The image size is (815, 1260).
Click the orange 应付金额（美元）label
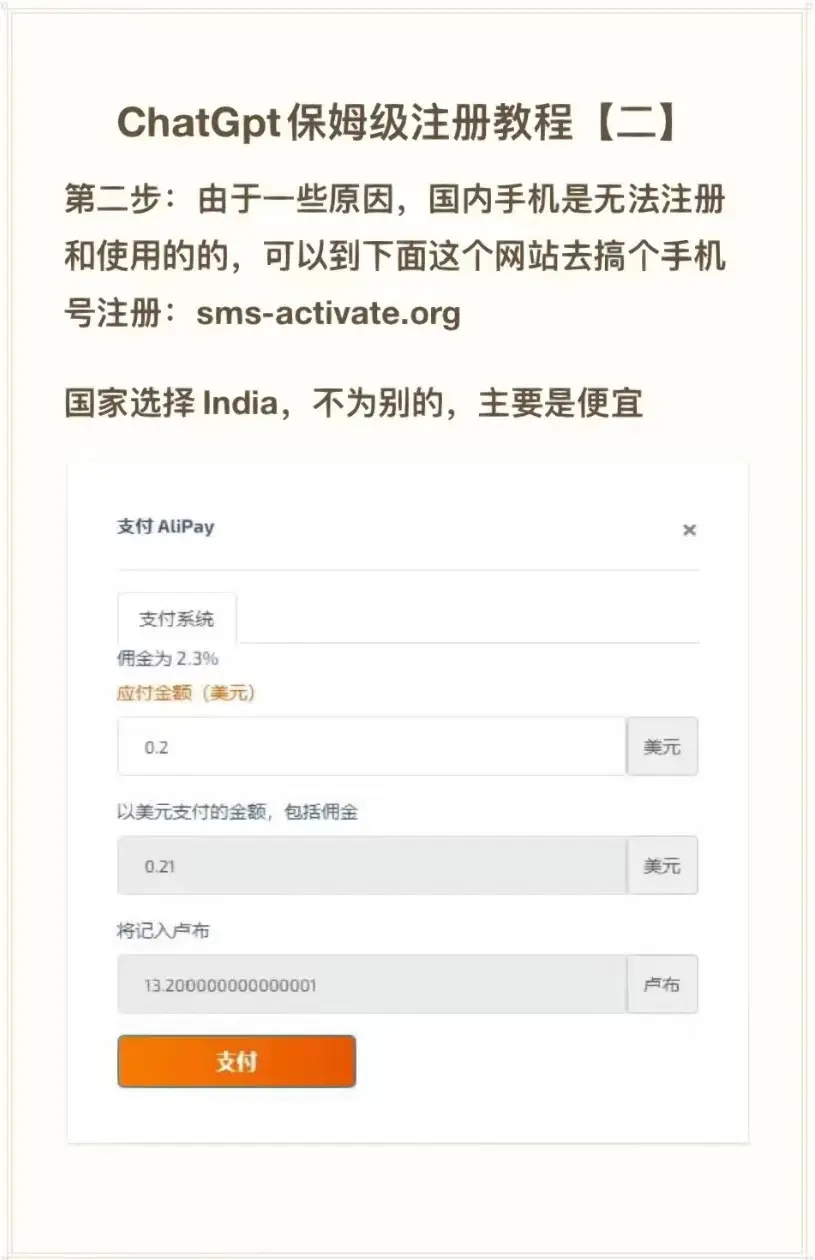186,693
